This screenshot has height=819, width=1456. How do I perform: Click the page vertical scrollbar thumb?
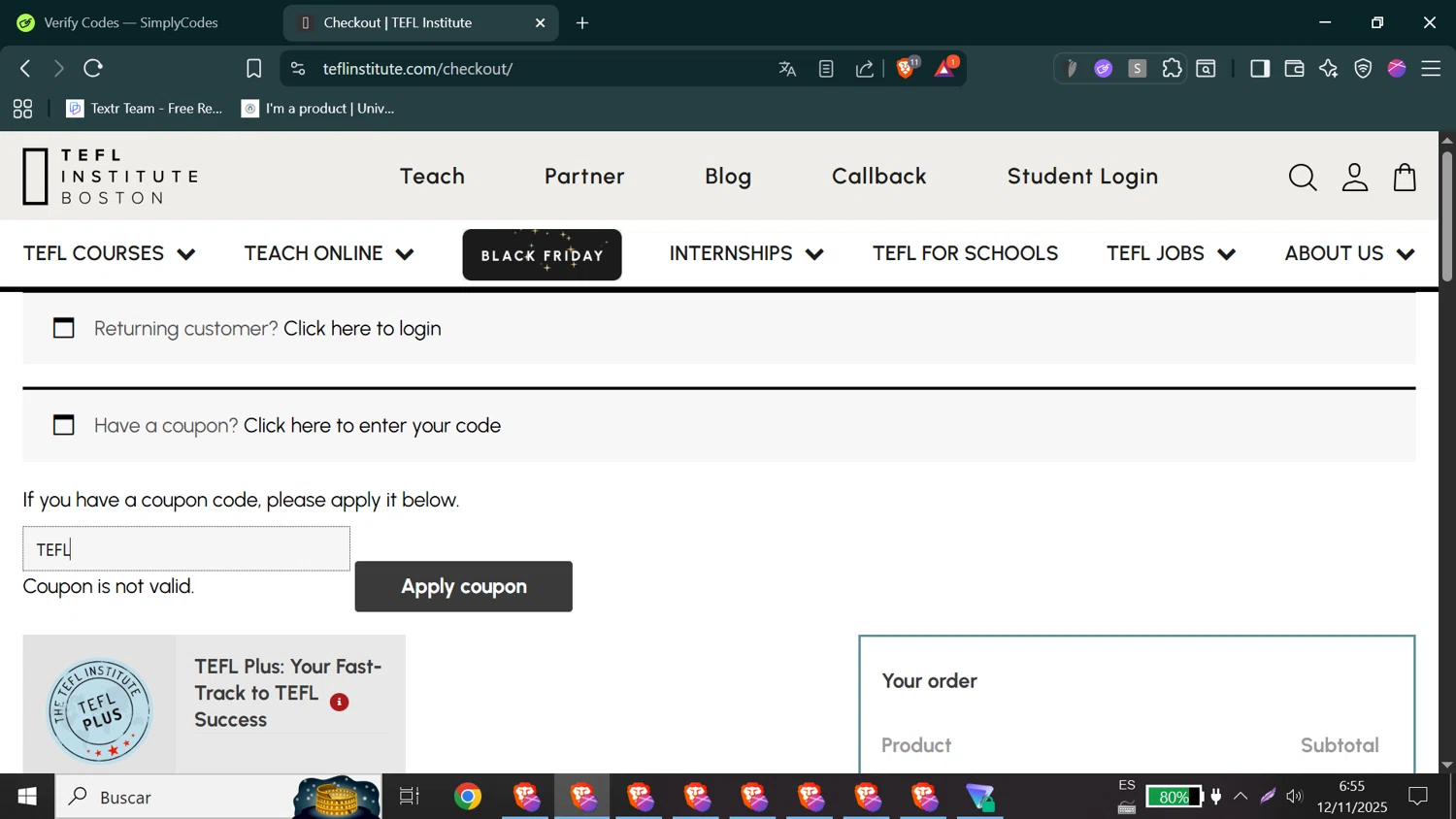(1446, 216)
